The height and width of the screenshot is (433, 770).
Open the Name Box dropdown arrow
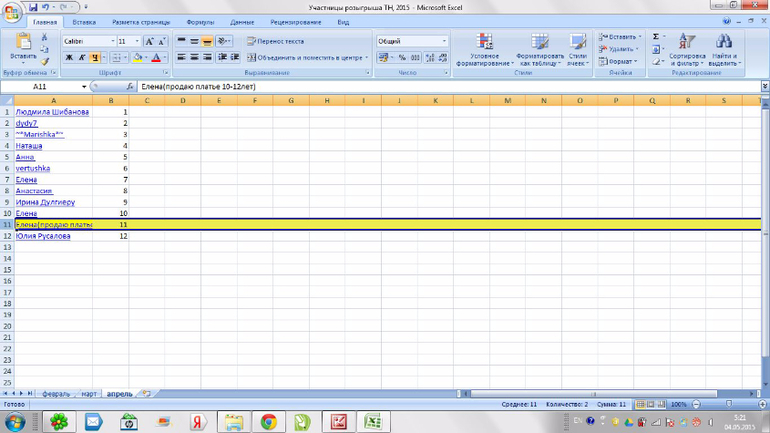84,87
